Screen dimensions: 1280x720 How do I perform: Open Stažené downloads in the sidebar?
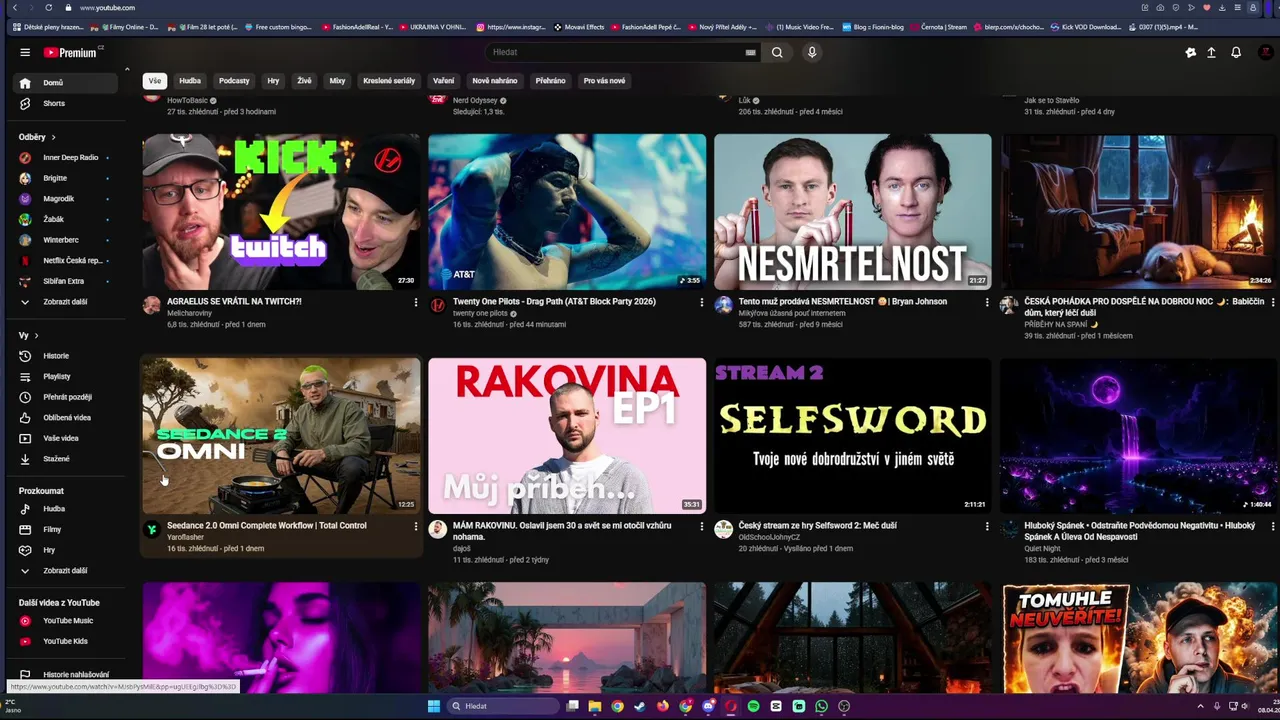tap(66, 458)
